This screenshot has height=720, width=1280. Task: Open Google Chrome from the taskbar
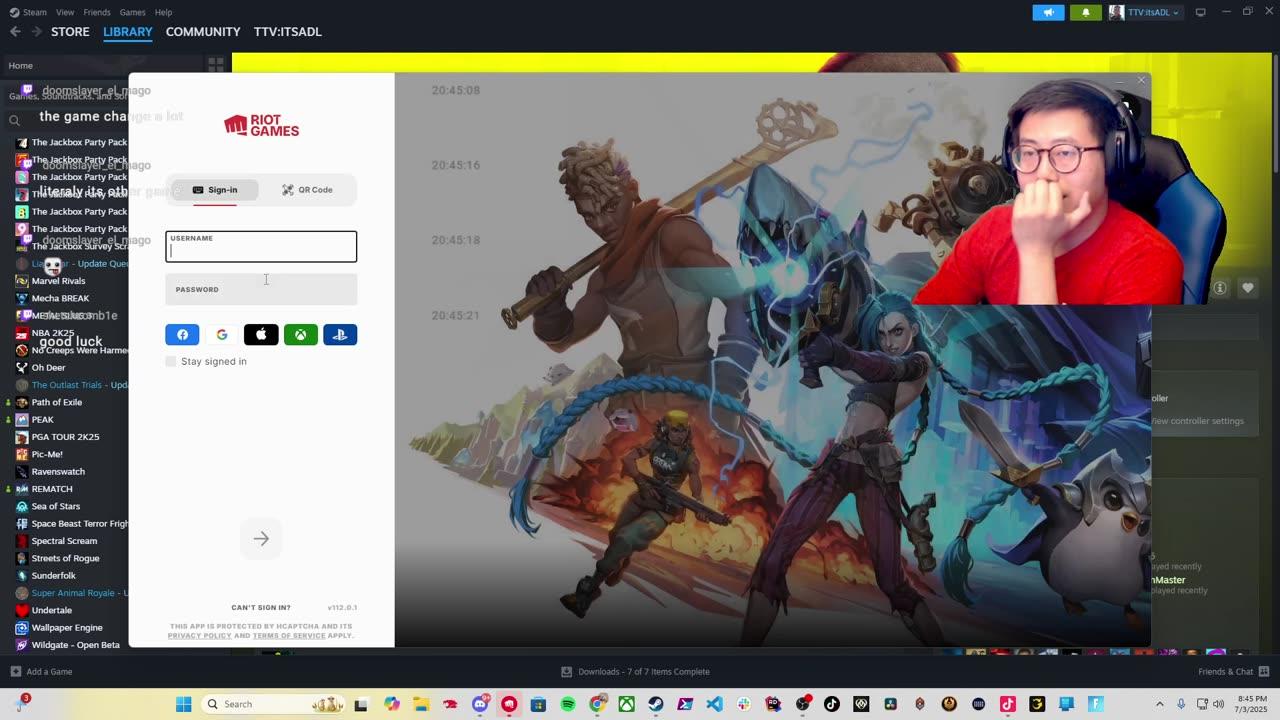click(x=597, y=704)
